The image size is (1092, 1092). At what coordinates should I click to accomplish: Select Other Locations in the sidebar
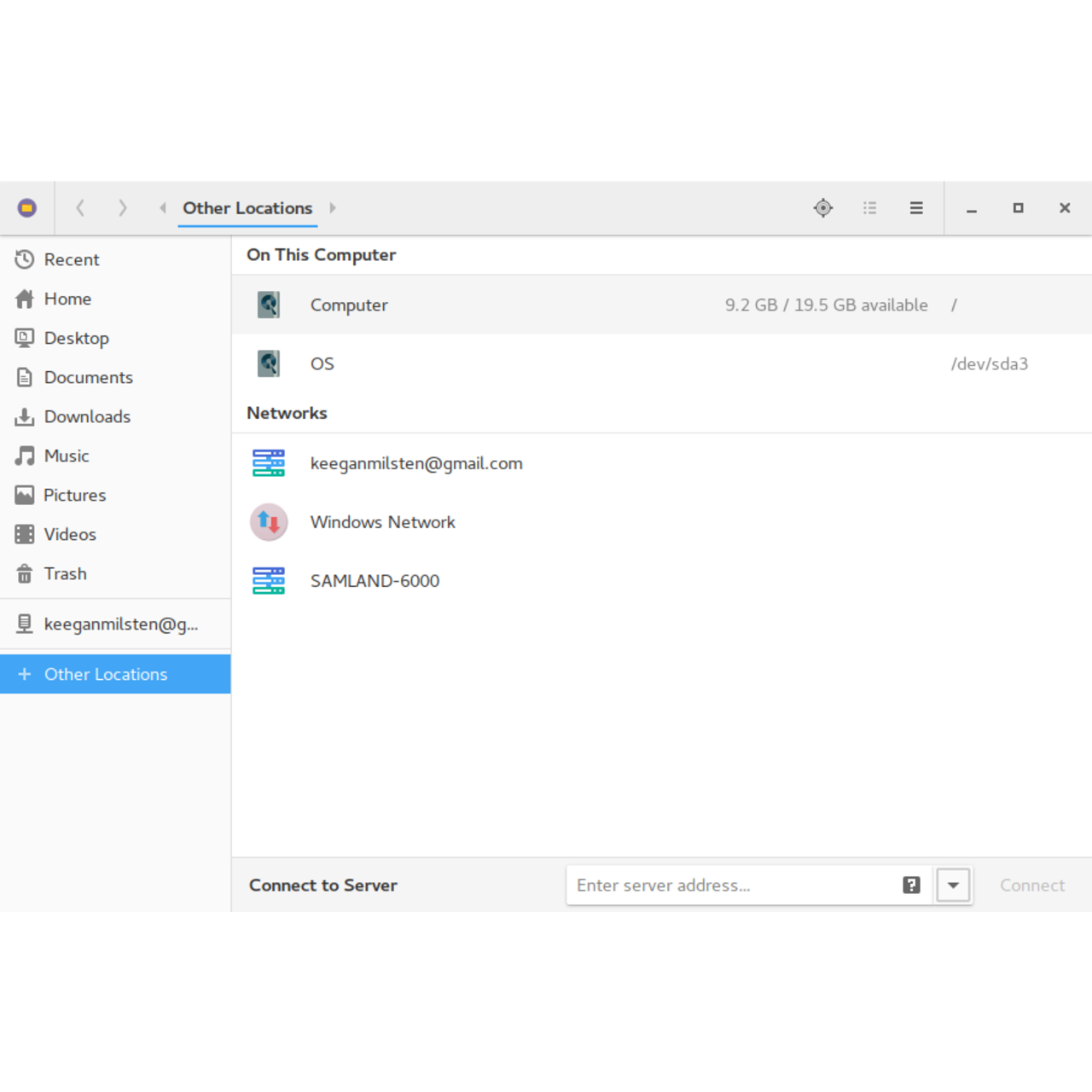106,674
